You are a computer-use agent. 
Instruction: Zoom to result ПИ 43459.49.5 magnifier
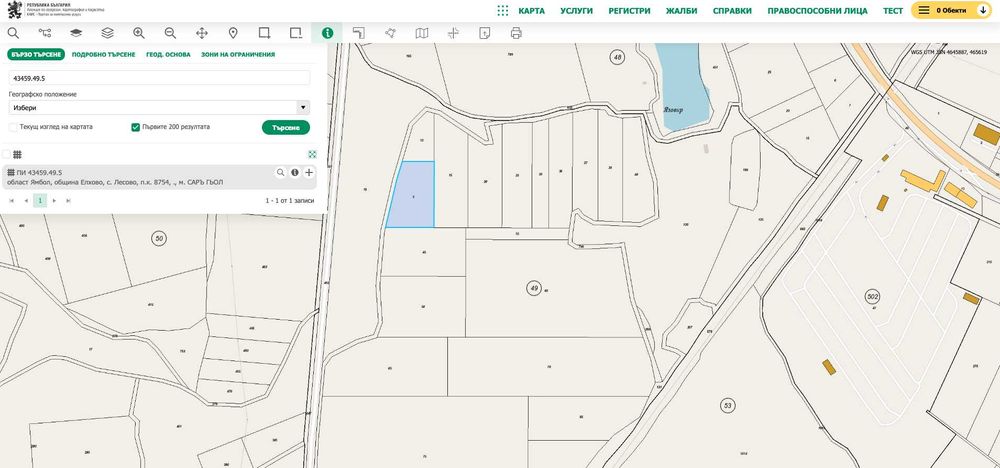tap(280, 172)
